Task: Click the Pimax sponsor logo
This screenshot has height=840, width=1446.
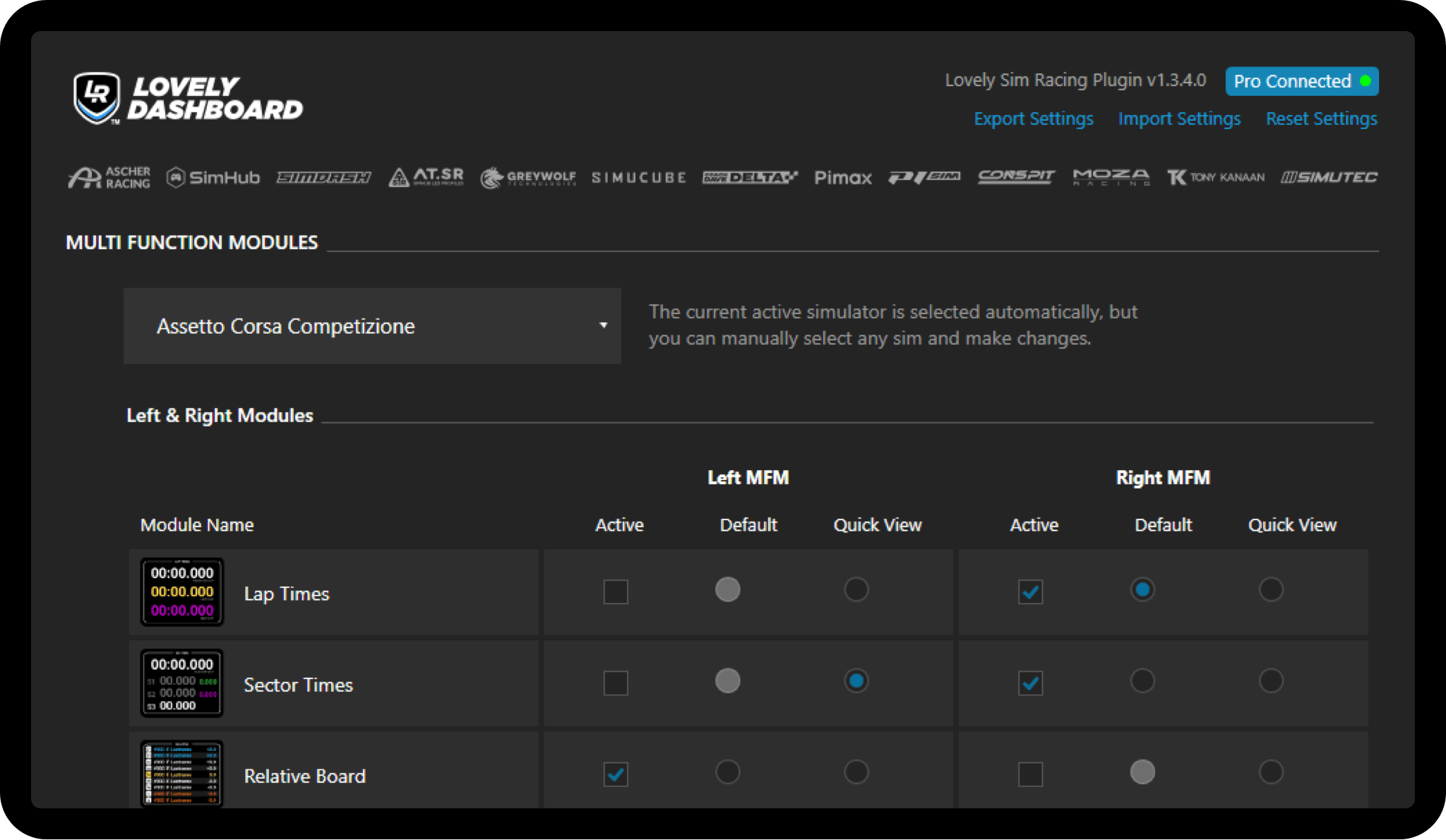Action: (842, 177)
